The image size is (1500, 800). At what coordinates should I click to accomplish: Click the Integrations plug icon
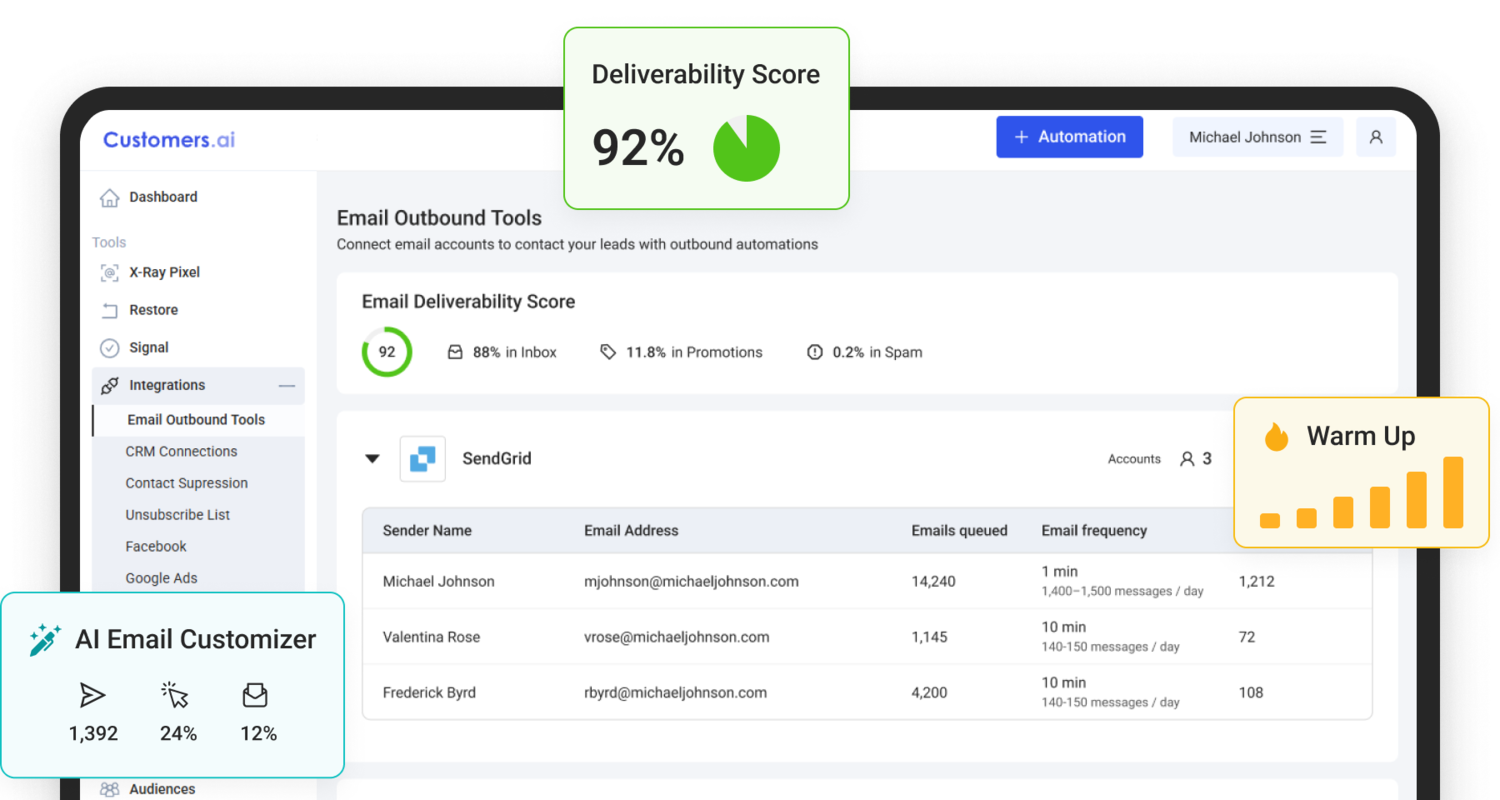[109, 386]
